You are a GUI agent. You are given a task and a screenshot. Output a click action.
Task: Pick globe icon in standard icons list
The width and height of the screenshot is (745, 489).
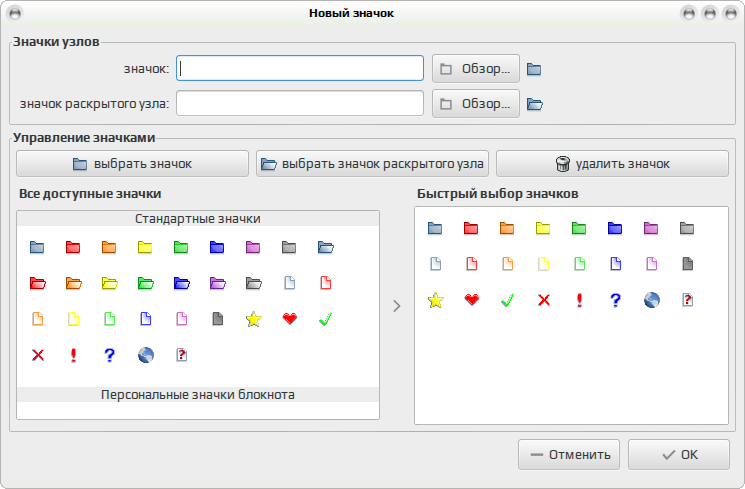[146, 355]
